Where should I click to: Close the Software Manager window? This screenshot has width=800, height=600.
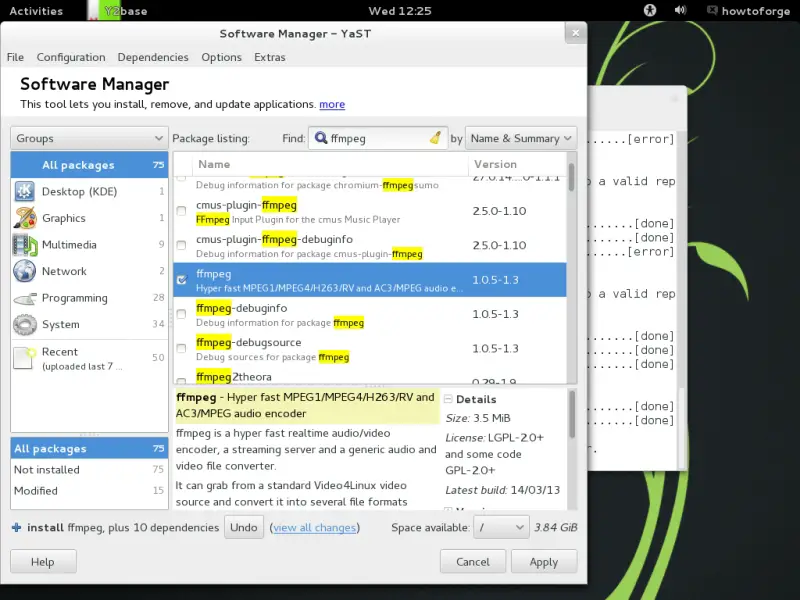click(576, 33)
